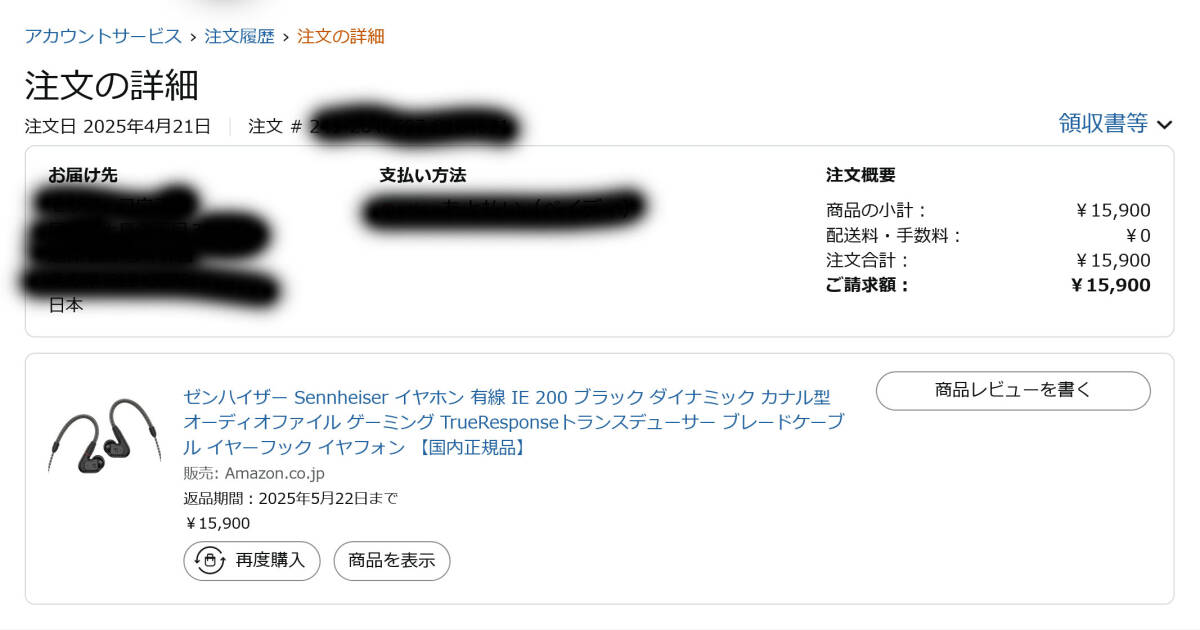
Task: Select the 返品期間 return deadline text
Action: coord(290,498)
